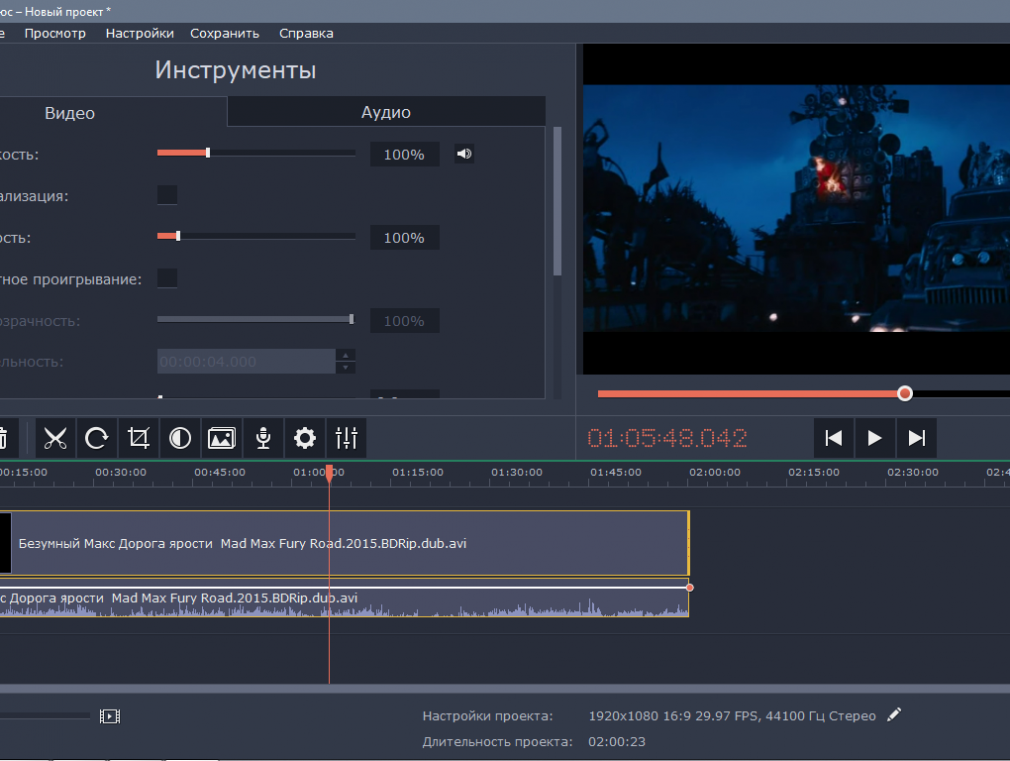1010x761 pixels.
Task: Click the 00:30:00 mark on ruler
Action: [120, 472]
